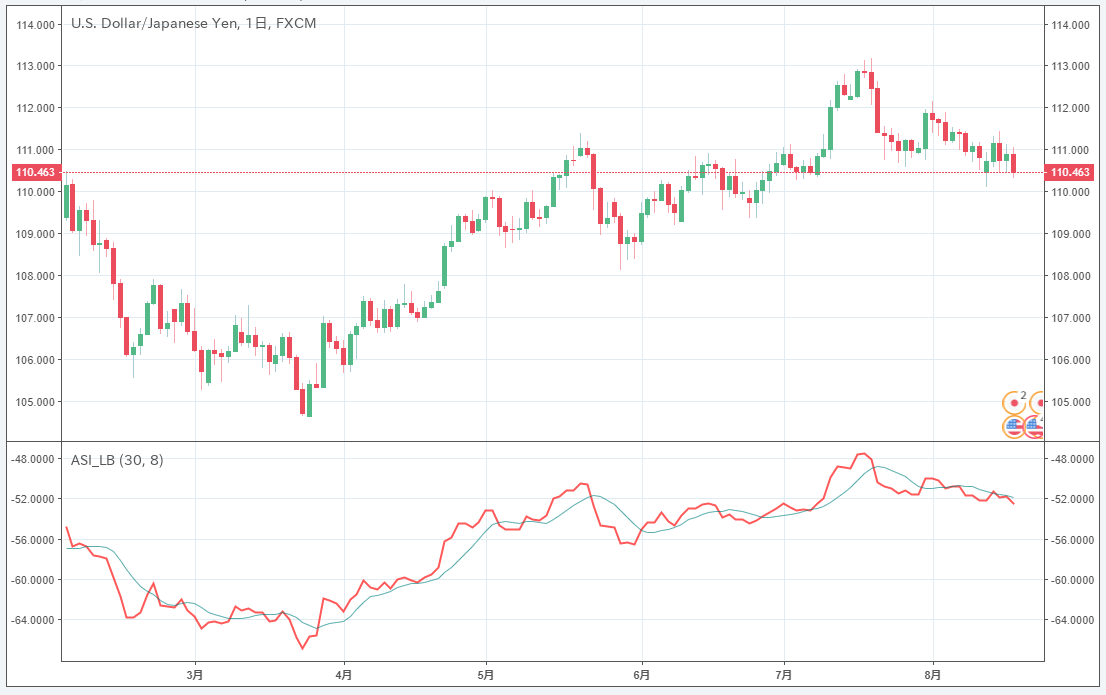The width and height of the screenshot is (1106, 695).
Task: Click the 114.000 label on the right price scale
Action: 1070,25
